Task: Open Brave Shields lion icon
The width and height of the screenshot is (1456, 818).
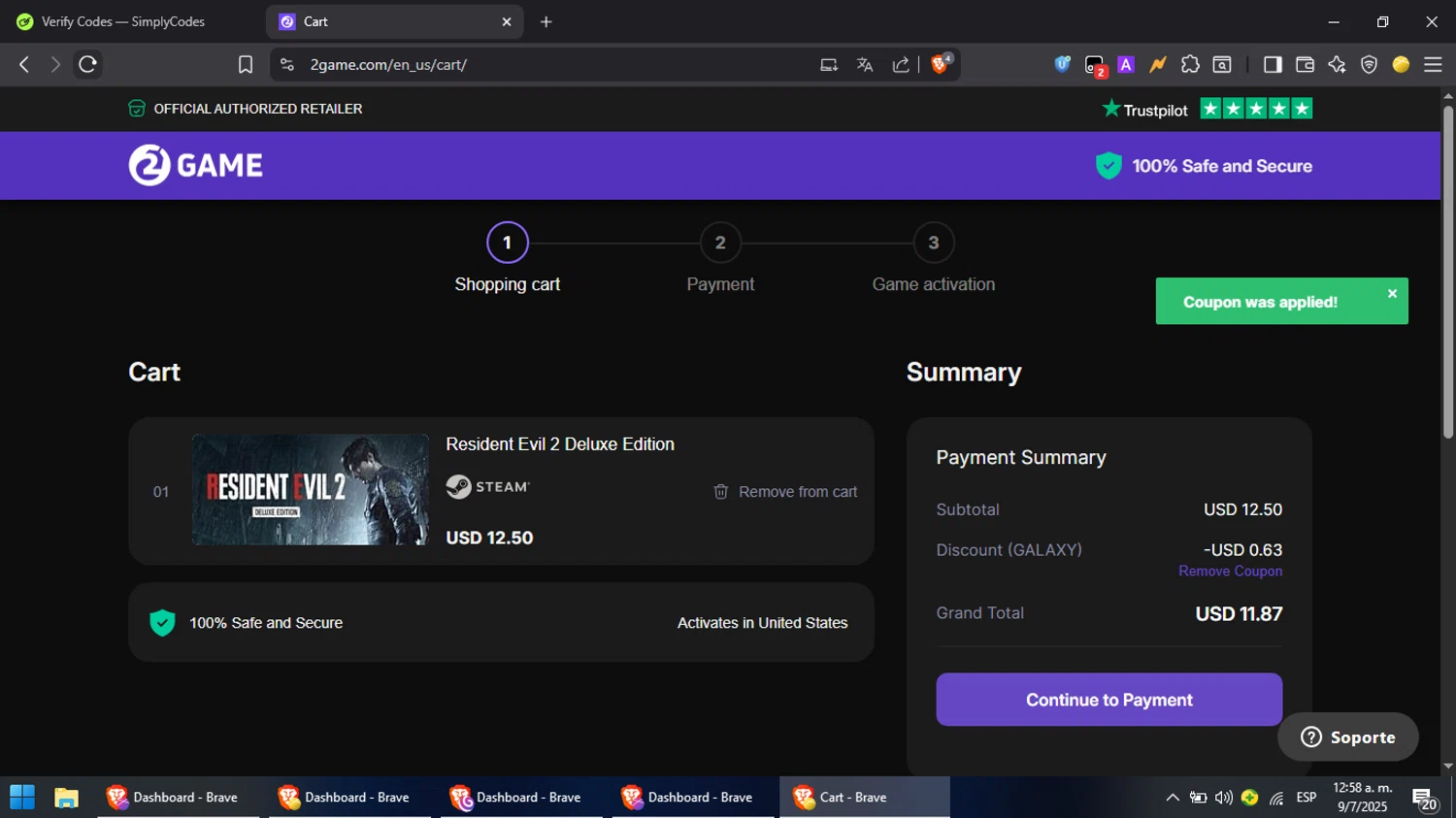Action: (x=940, y=64)
